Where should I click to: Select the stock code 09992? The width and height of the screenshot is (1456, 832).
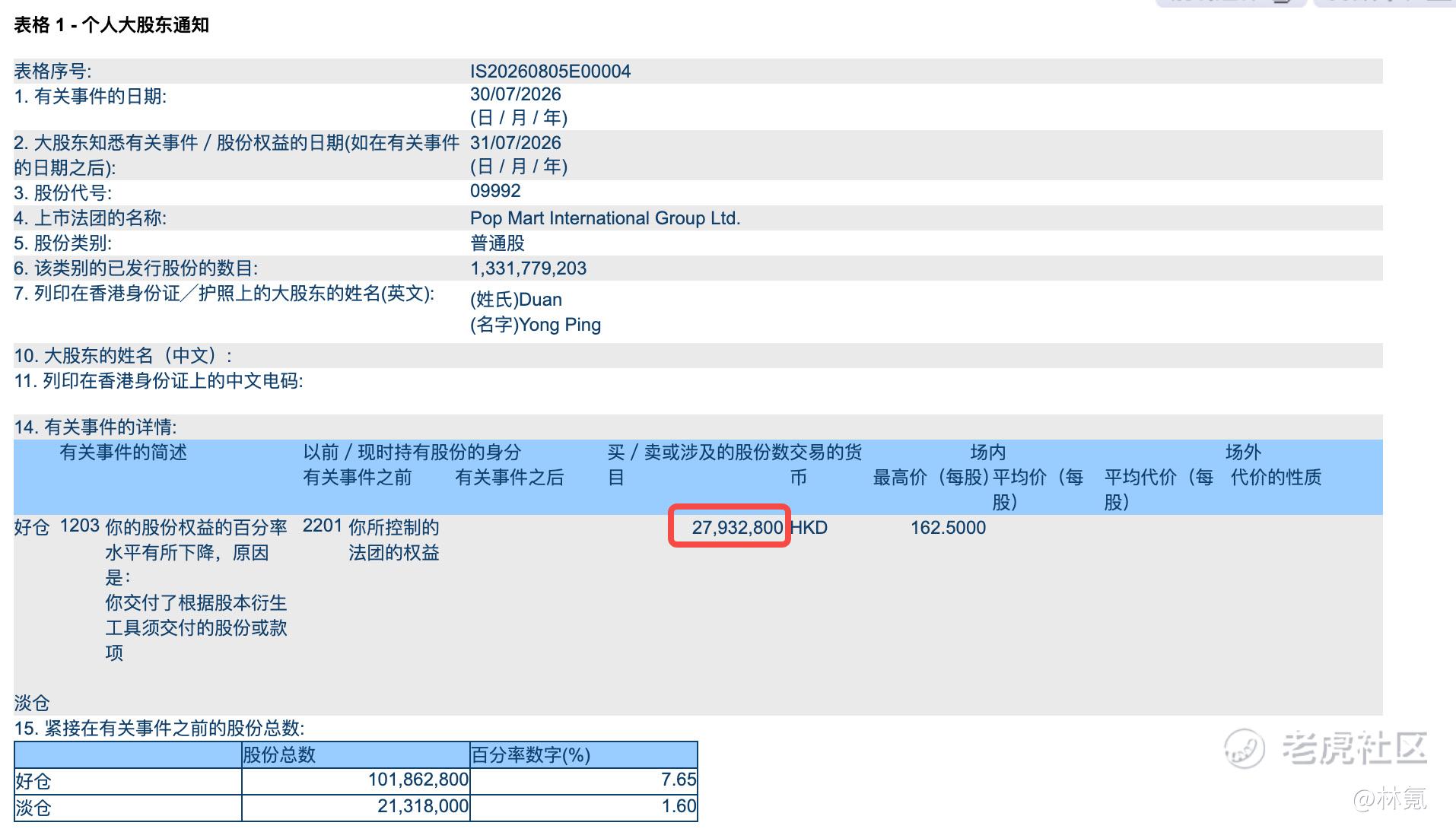tap(495, 191)
